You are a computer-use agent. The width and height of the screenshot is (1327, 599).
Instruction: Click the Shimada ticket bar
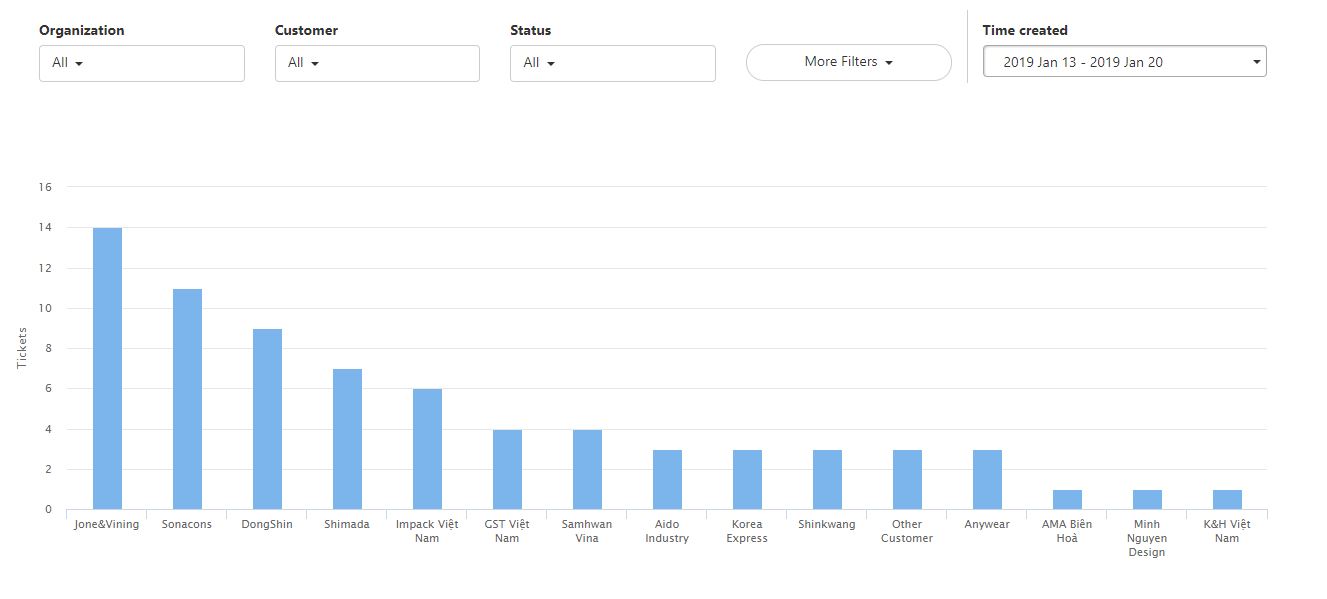(347, 439)
